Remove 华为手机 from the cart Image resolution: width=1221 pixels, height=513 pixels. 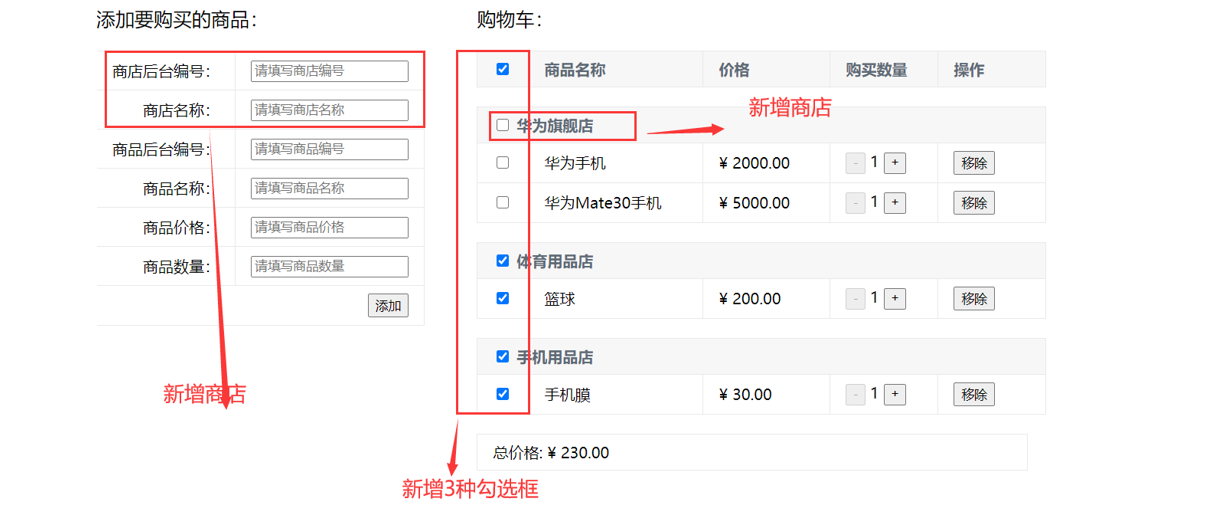974,163
